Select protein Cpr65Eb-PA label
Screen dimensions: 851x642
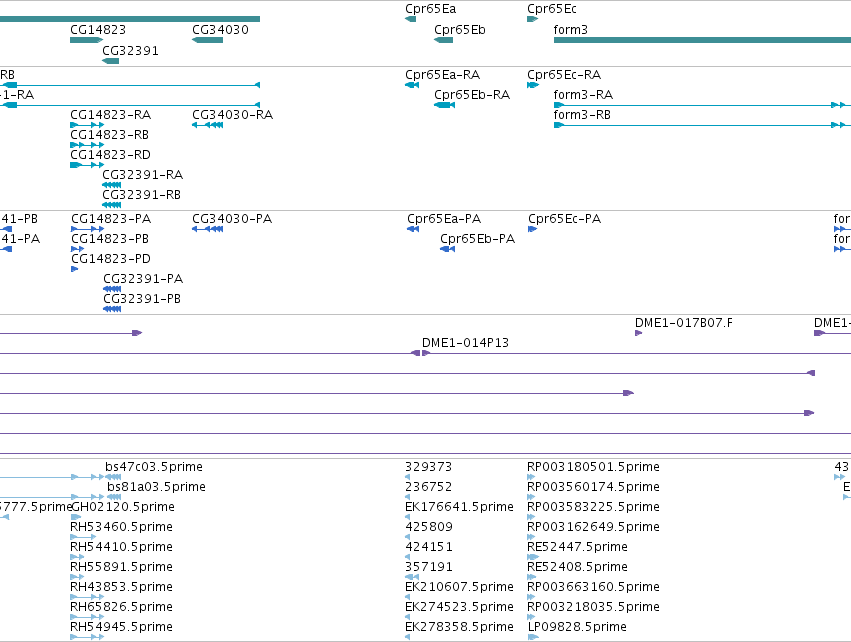click(x=477, y=239)
